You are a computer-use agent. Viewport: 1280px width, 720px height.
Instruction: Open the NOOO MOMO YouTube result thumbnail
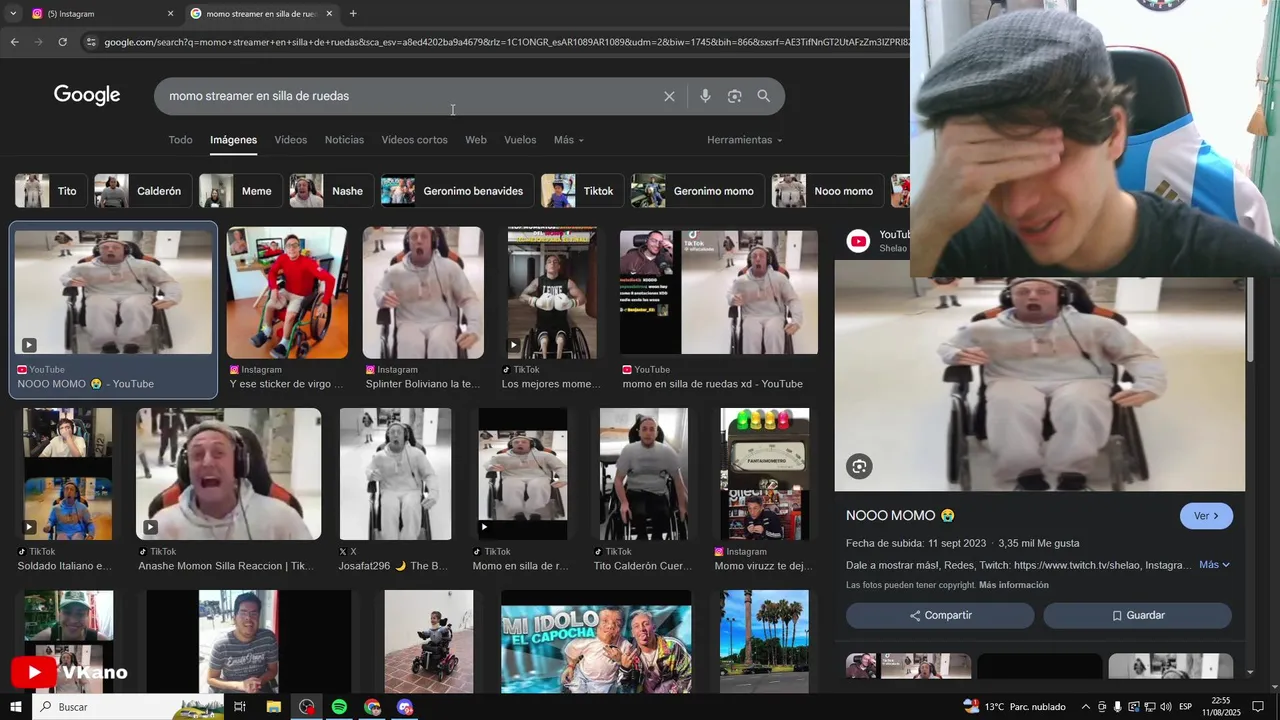(x=113, y=292)
